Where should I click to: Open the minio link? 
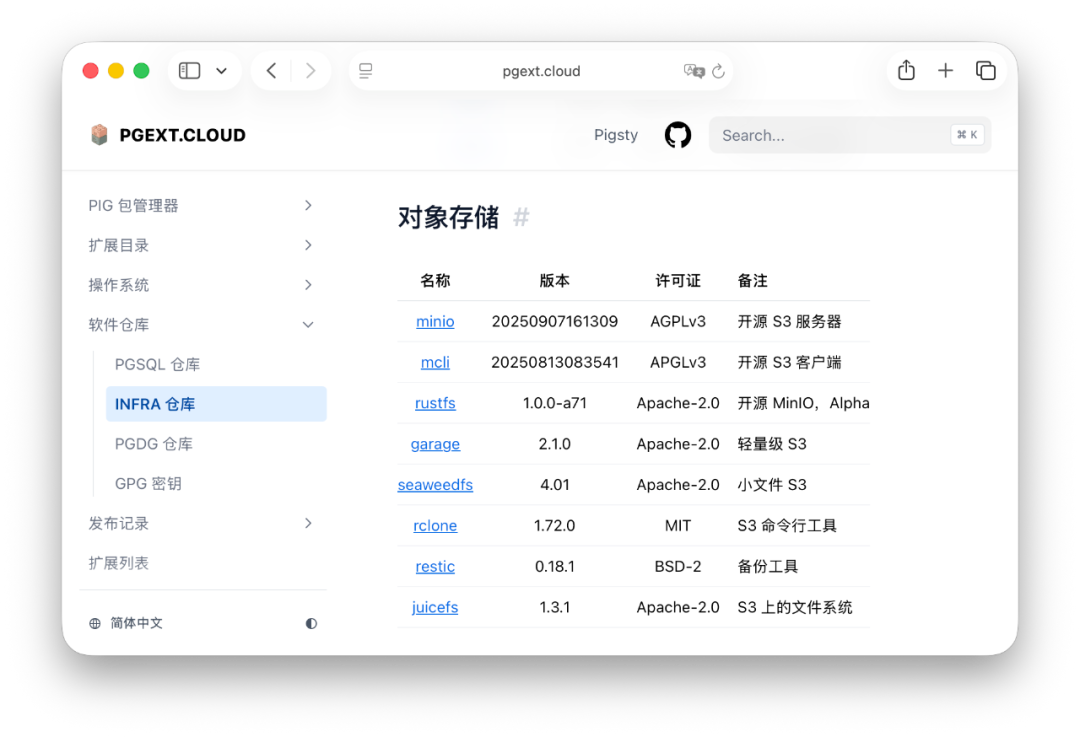[x=435, y=322]
